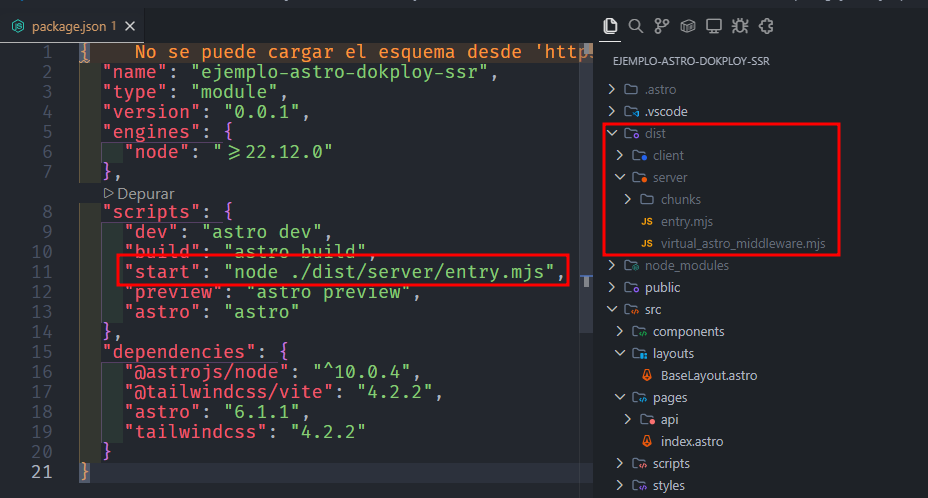Open the entry.mjs file name
Image resolution: width=928 pixels, height=498 pixels.
coord(687,221)
